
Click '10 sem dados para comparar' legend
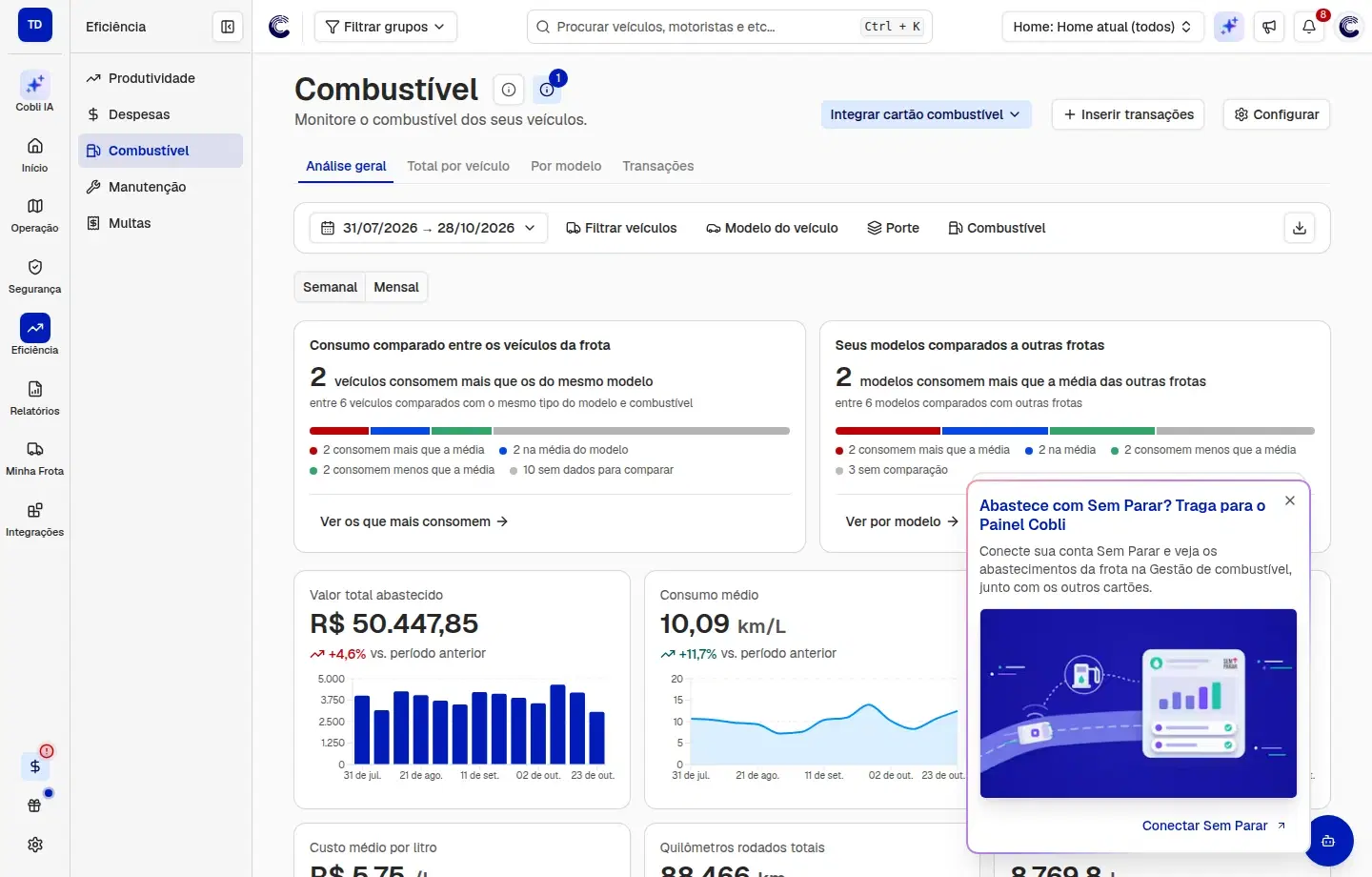point(592,470)
